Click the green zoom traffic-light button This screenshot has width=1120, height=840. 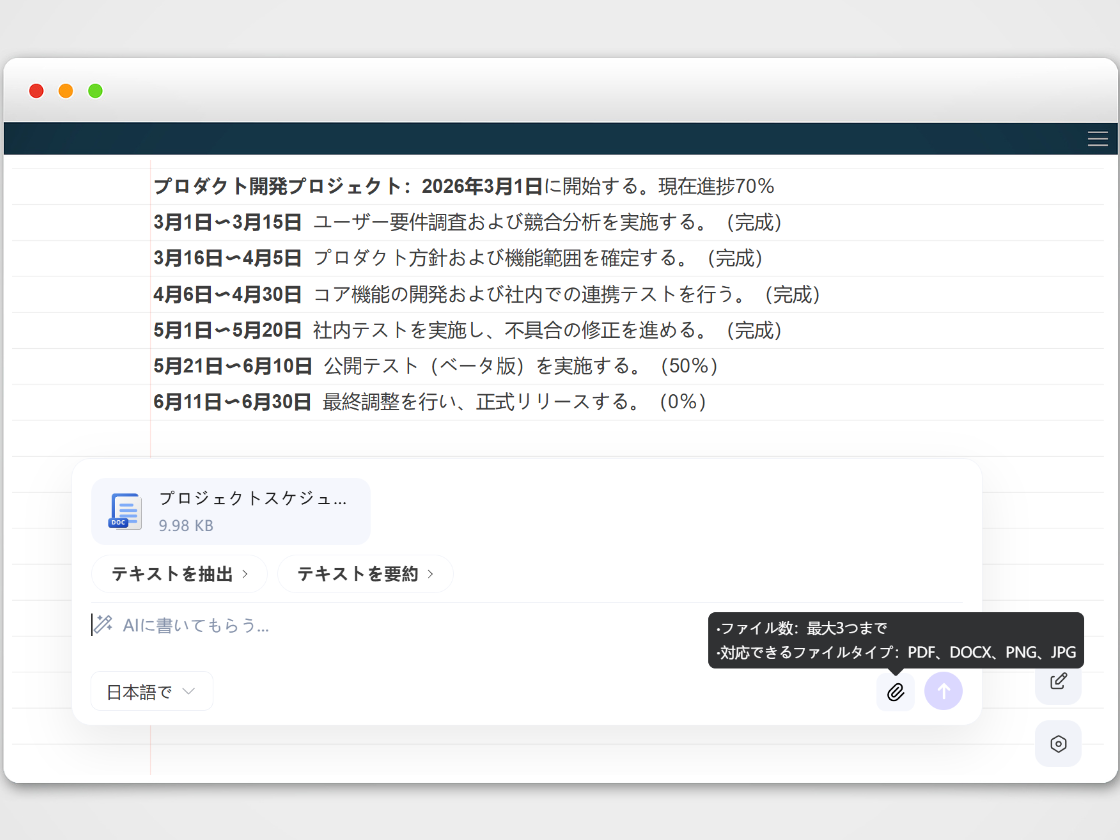pyautogui.click(x=95, y=90)
